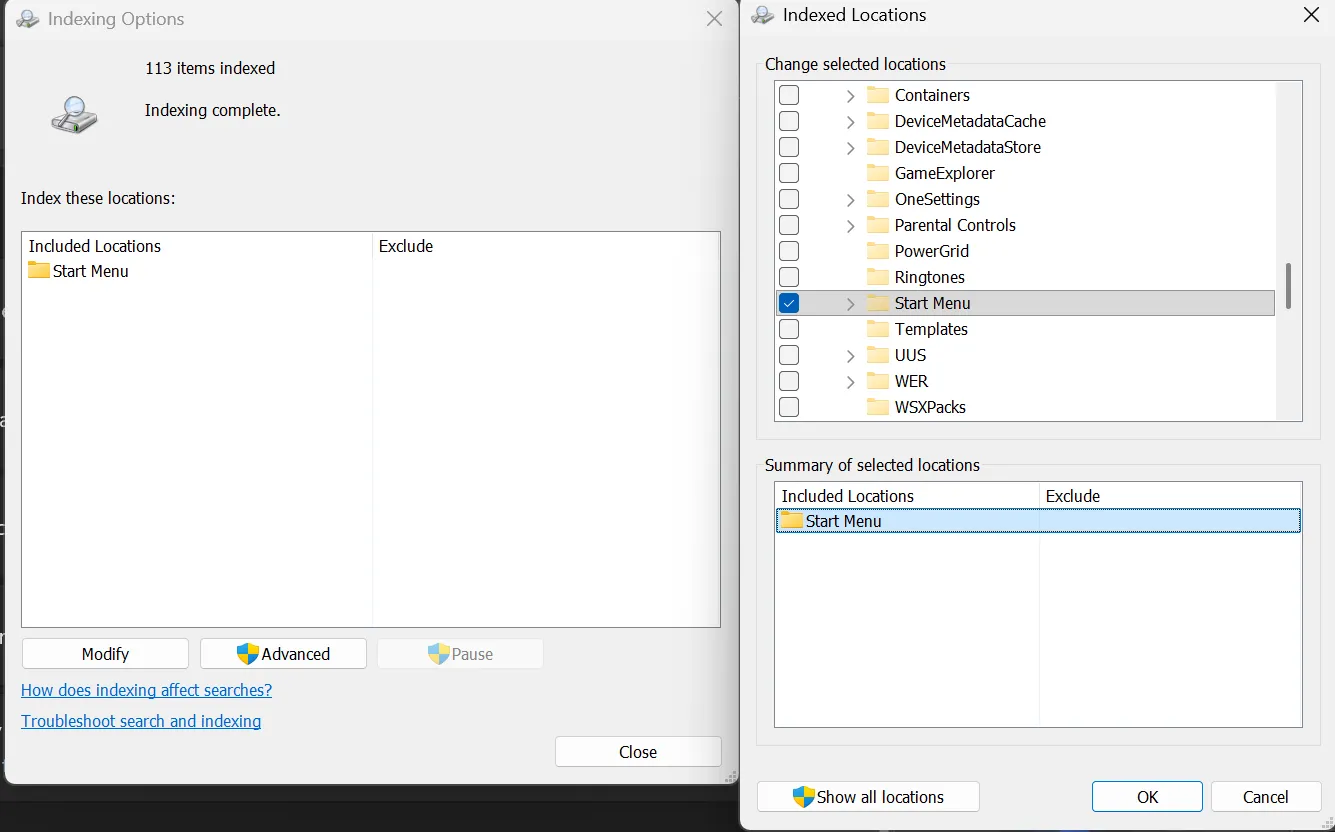The height and width of the screenshot is (832, 1335).
Task: Check the GameExplorer checkbox
Action: pyautogui.click(x=789, y=173)
